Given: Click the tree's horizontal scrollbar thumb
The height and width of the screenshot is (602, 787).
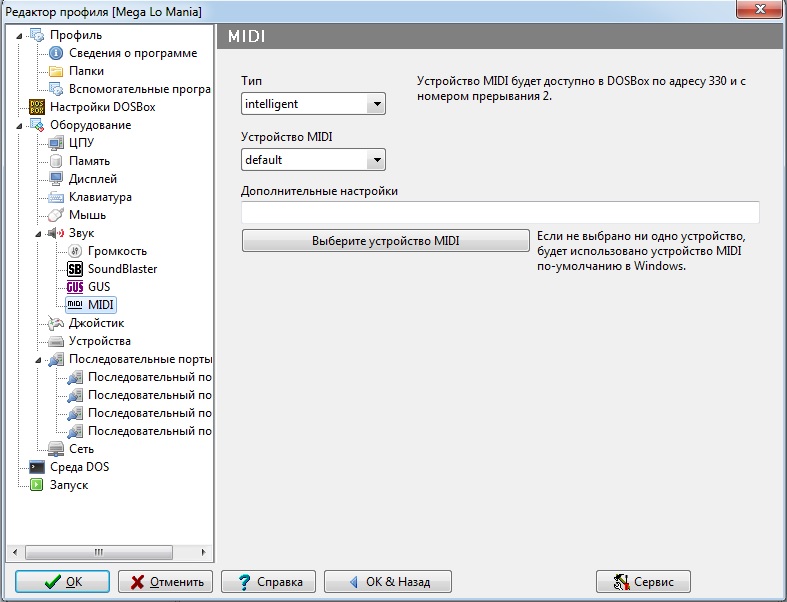Looking at the screenshot, I should click(99, 552).
